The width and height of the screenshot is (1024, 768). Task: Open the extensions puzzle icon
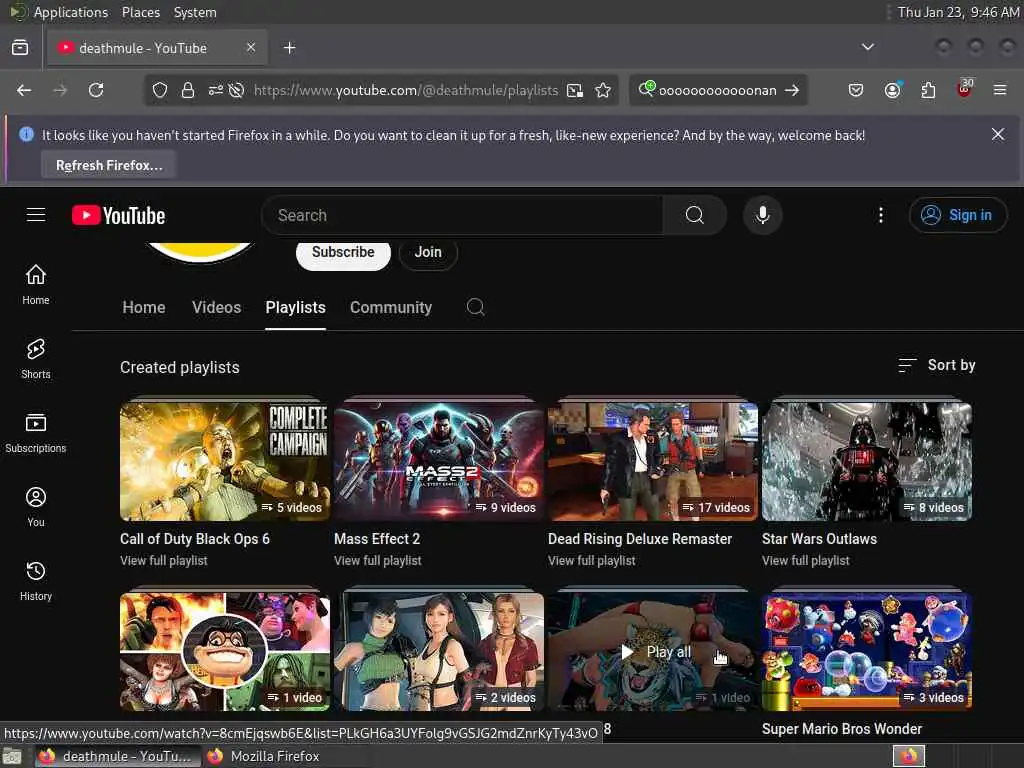pyautogui.click(x=928, y=90)
